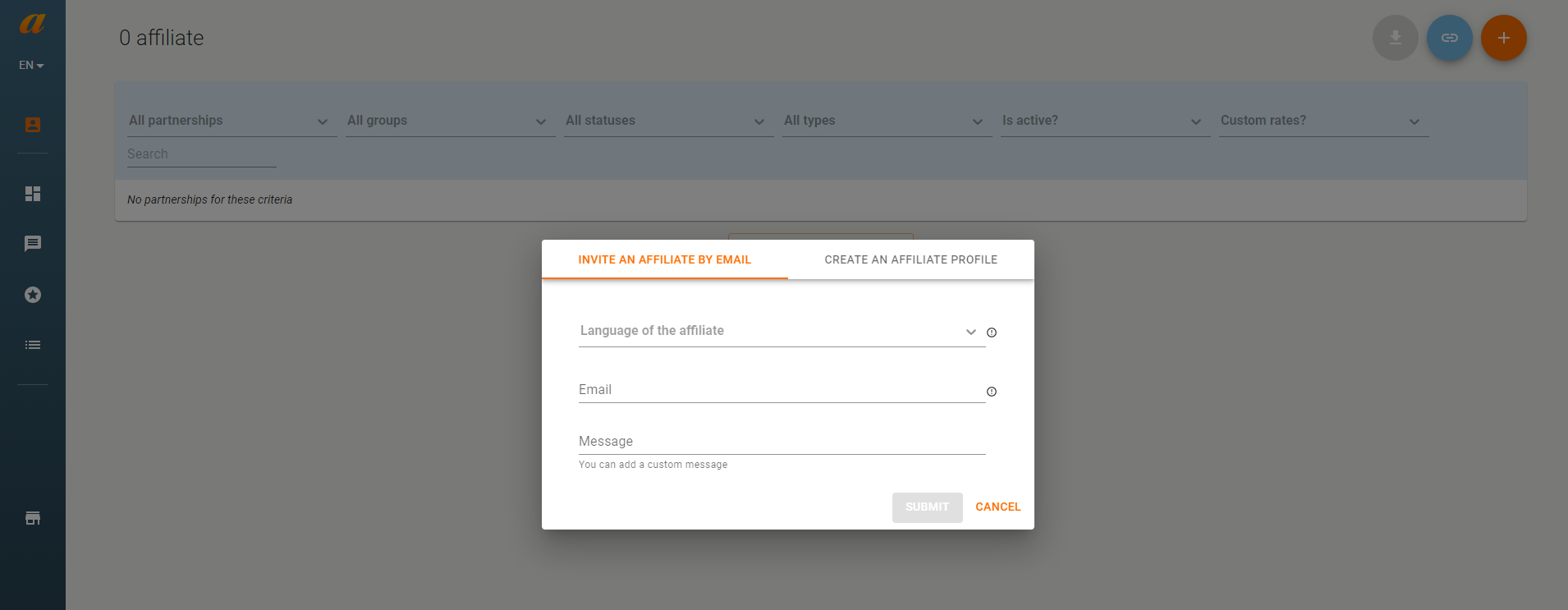This screenshot has height=610, width=1568.
Task: Open the star circle icon in sidebar
Action: pos(33,295)
